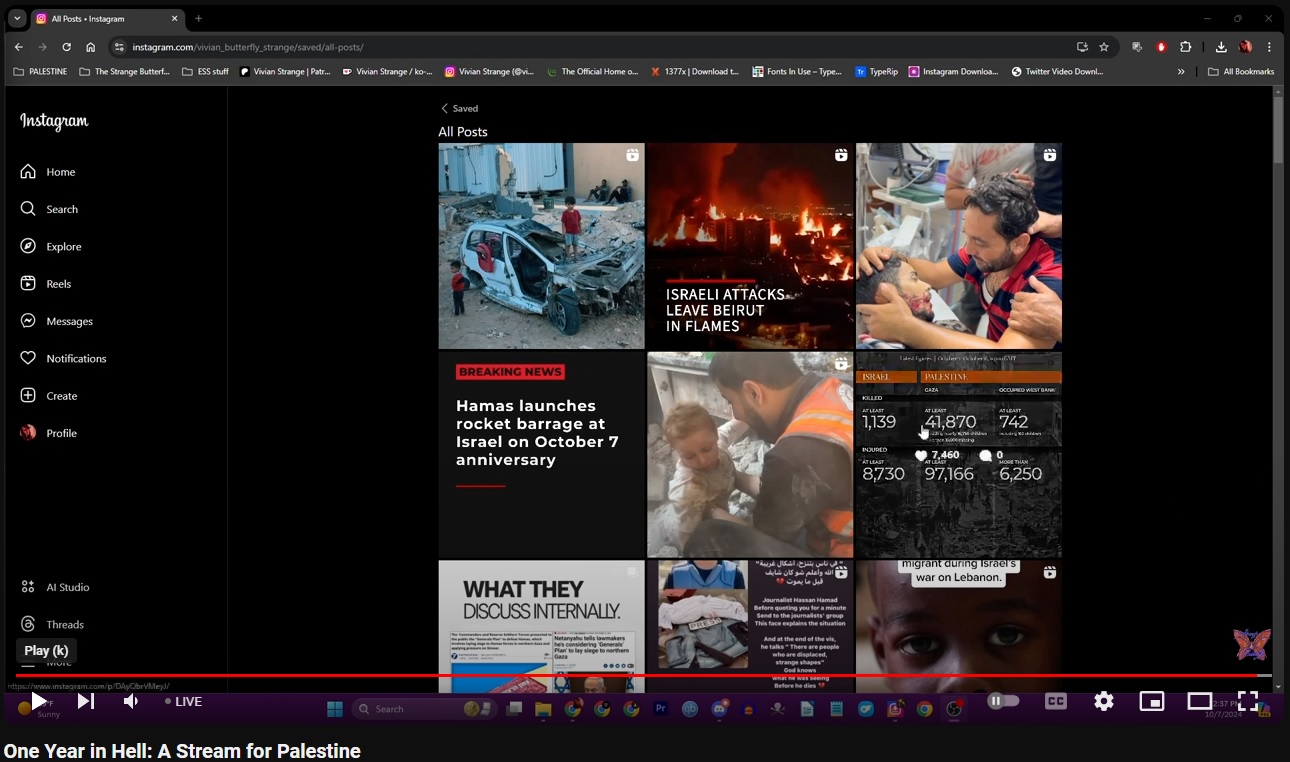Enter YouTube fullscreen mode
Viewport: 1290px width, 762px height.
point(1248,701)
